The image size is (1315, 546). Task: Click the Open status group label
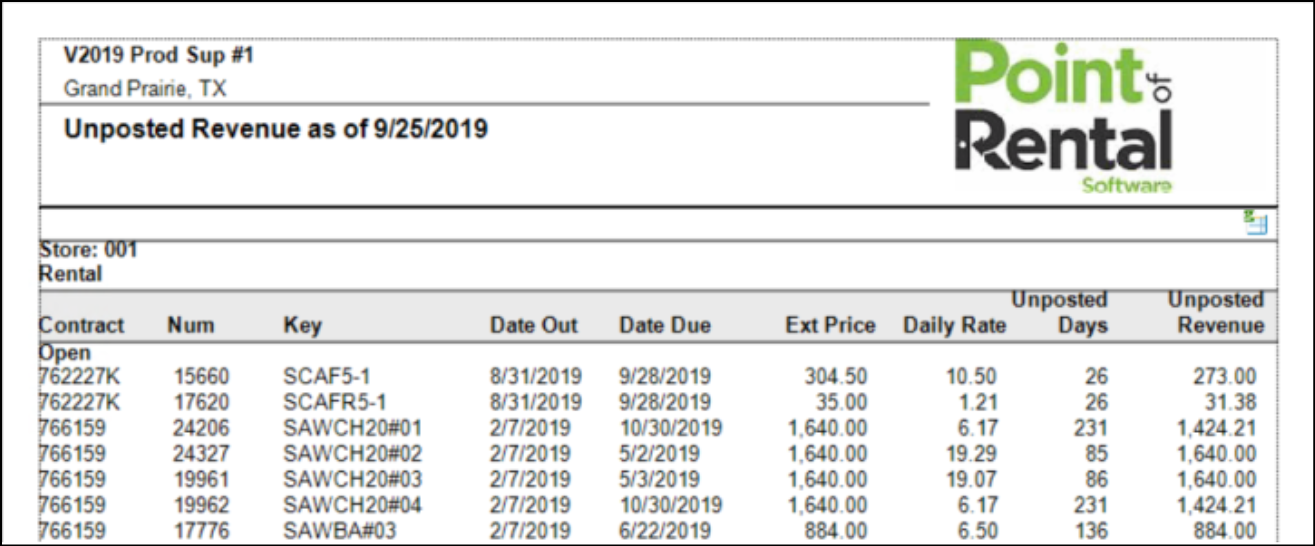[x=64, y=353]
